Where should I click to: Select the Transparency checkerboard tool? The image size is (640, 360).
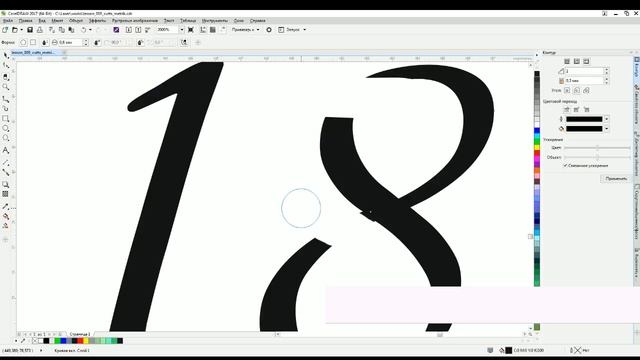pos(6,194)
